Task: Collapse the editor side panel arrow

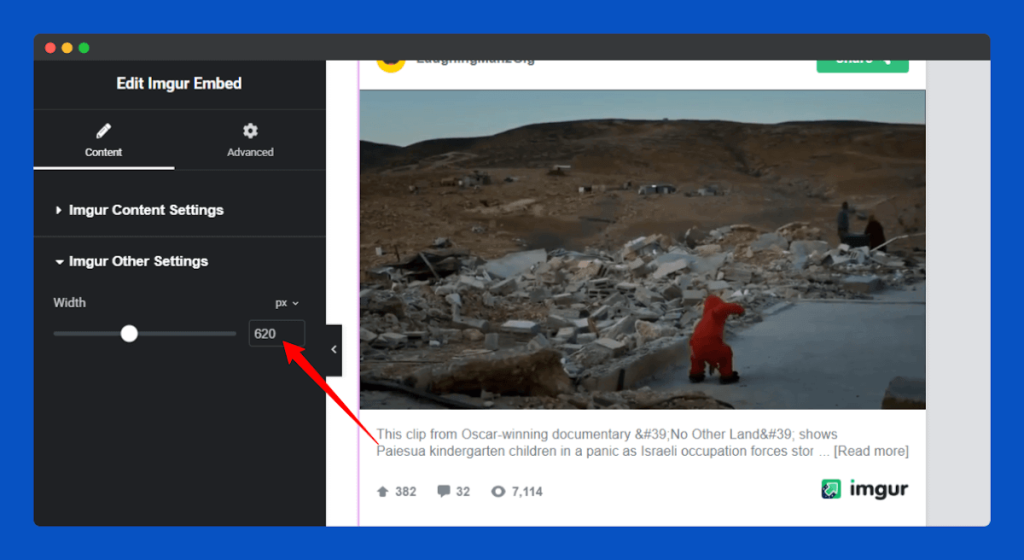Action: (334, 350)
